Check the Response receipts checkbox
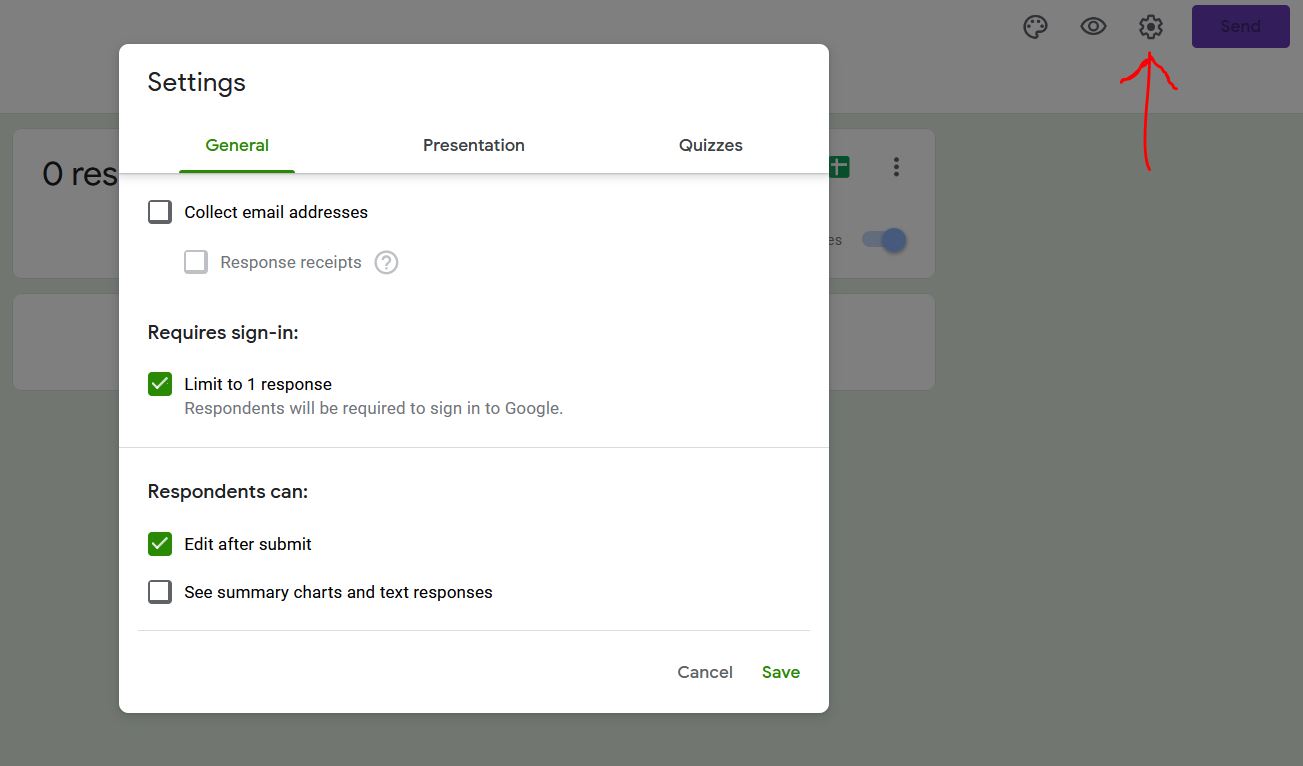 [x=196, y=262]
